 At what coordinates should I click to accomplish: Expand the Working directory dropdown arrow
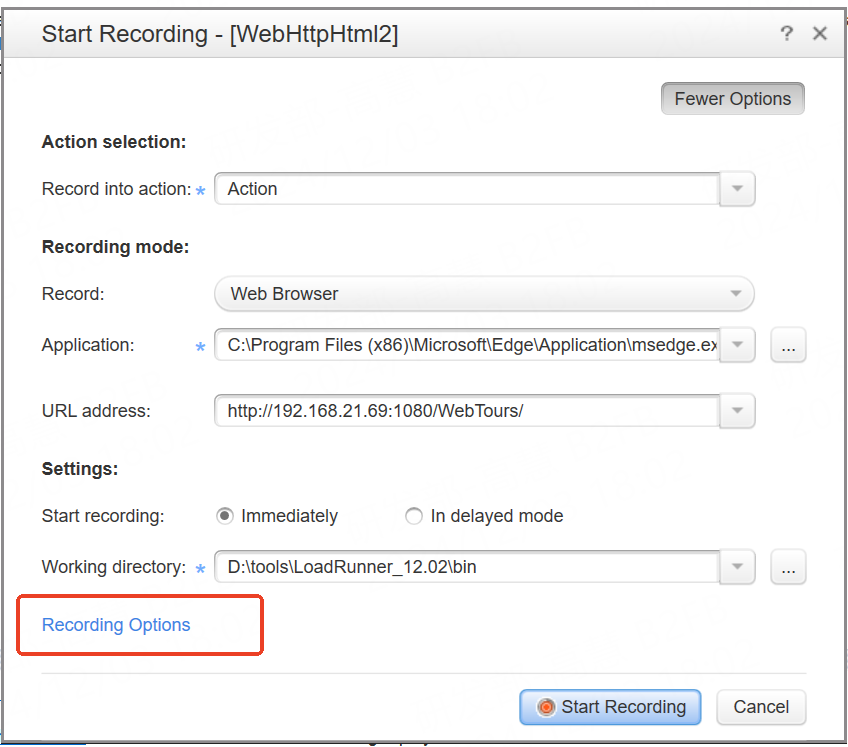click(738, 567)
